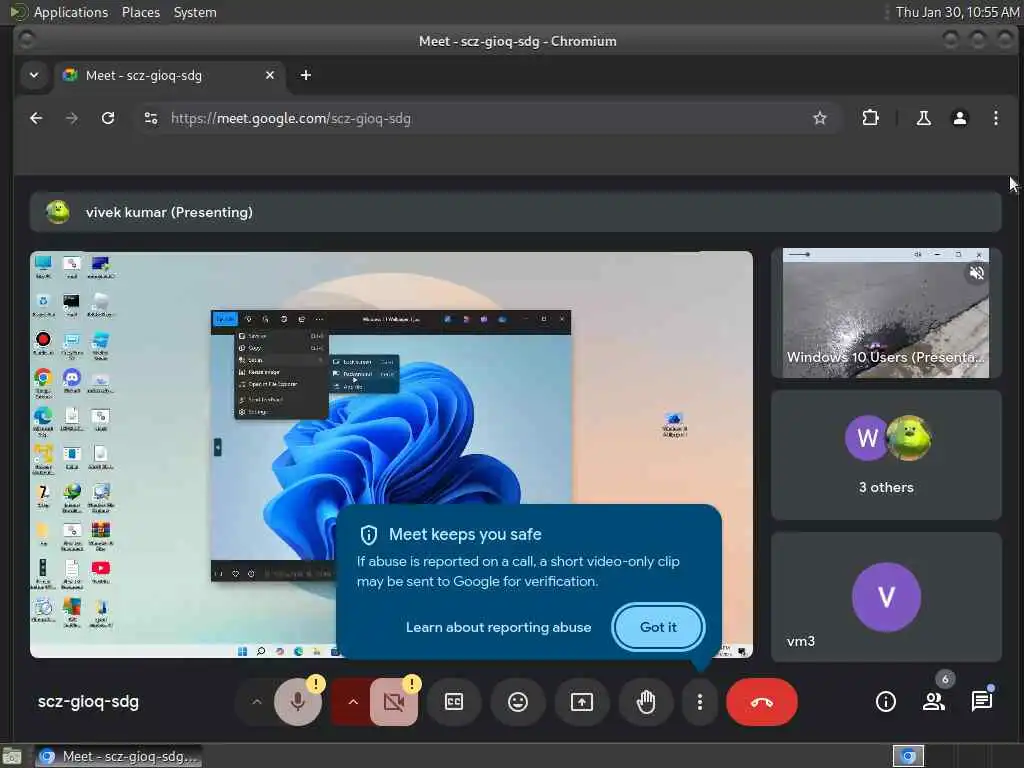
Task: Open Chromium three-dot menu
Action: [995, 118]
